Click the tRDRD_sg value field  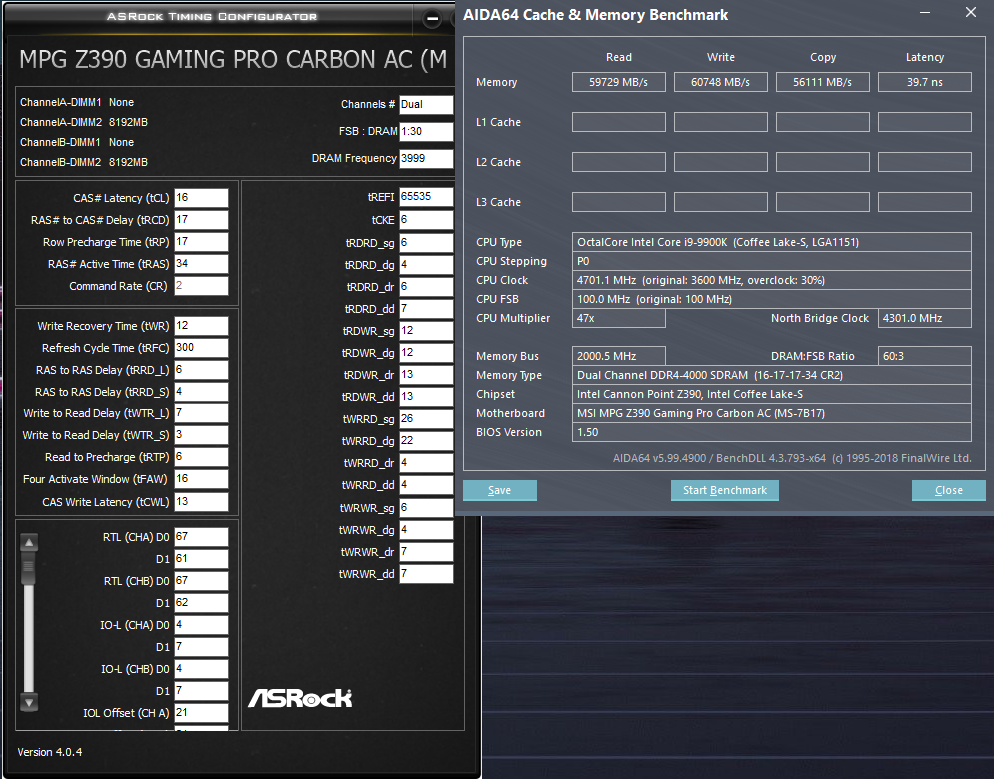[x=426, y=243]
